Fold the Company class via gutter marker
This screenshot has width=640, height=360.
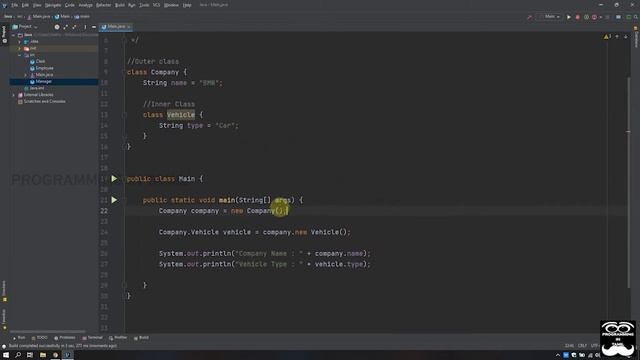[x=124, y=72]
